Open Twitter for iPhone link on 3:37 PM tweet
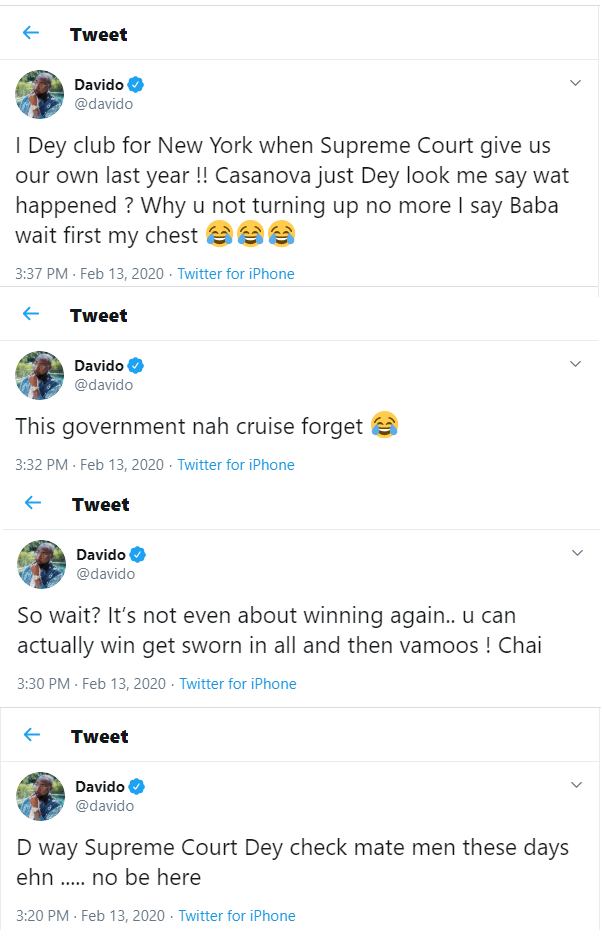The height and width of the screenshot is (936, 602). (x=236, y=274)
